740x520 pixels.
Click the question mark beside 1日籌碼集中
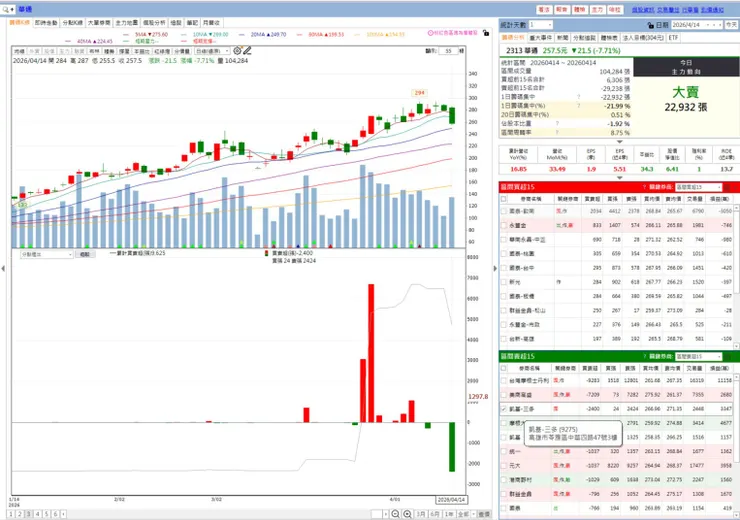point(579,97)
